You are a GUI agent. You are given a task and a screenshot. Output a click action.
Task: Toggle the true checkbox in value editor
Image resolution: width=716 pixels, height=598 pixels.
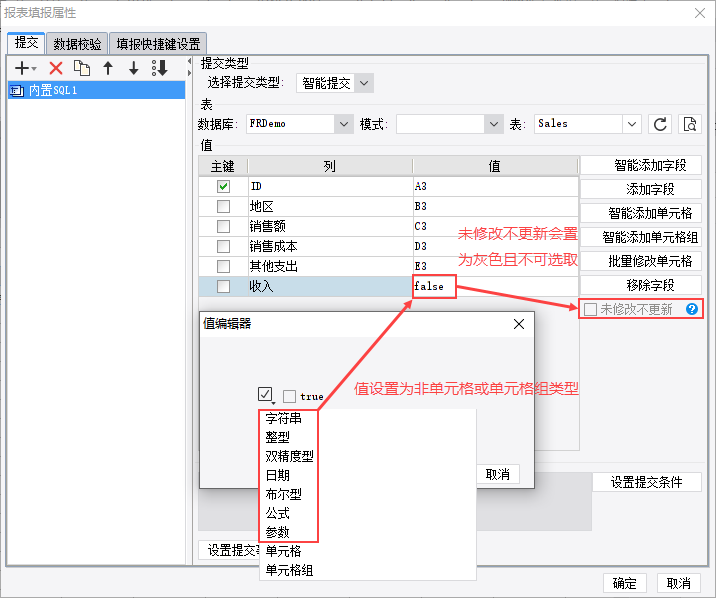tap(289, 396)
